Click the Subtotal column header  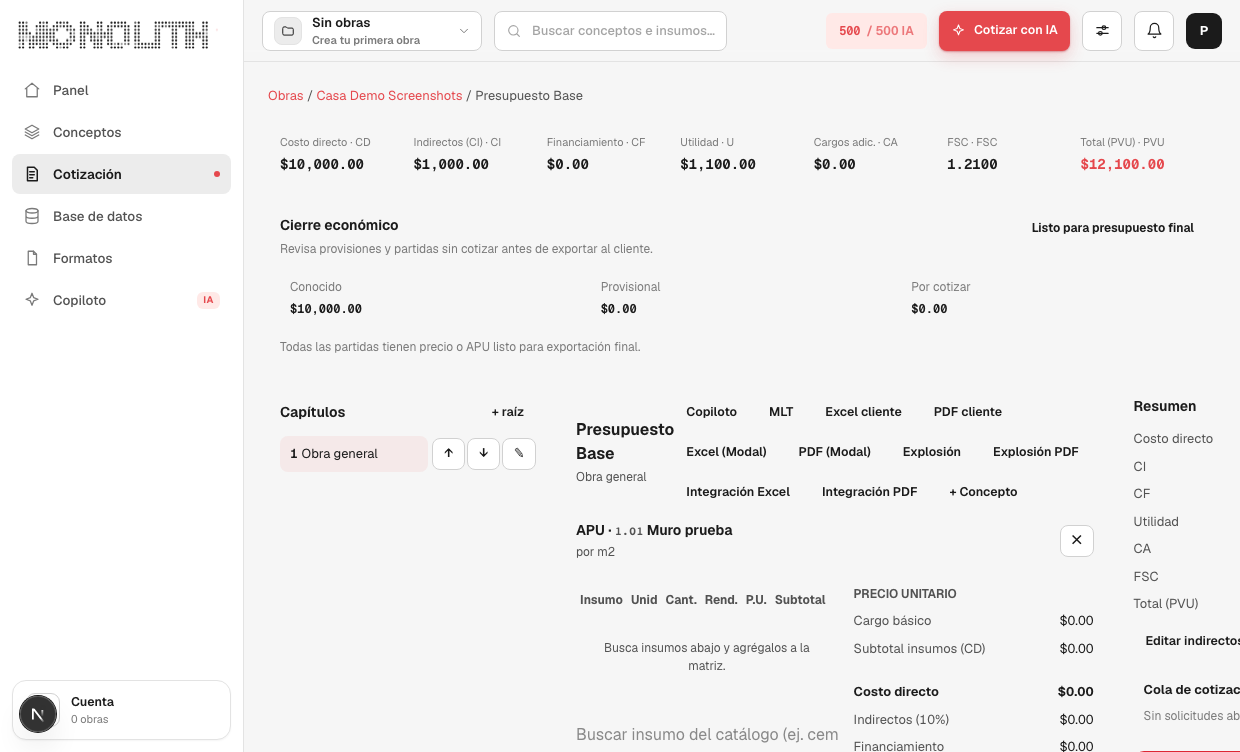coord(800,600)
